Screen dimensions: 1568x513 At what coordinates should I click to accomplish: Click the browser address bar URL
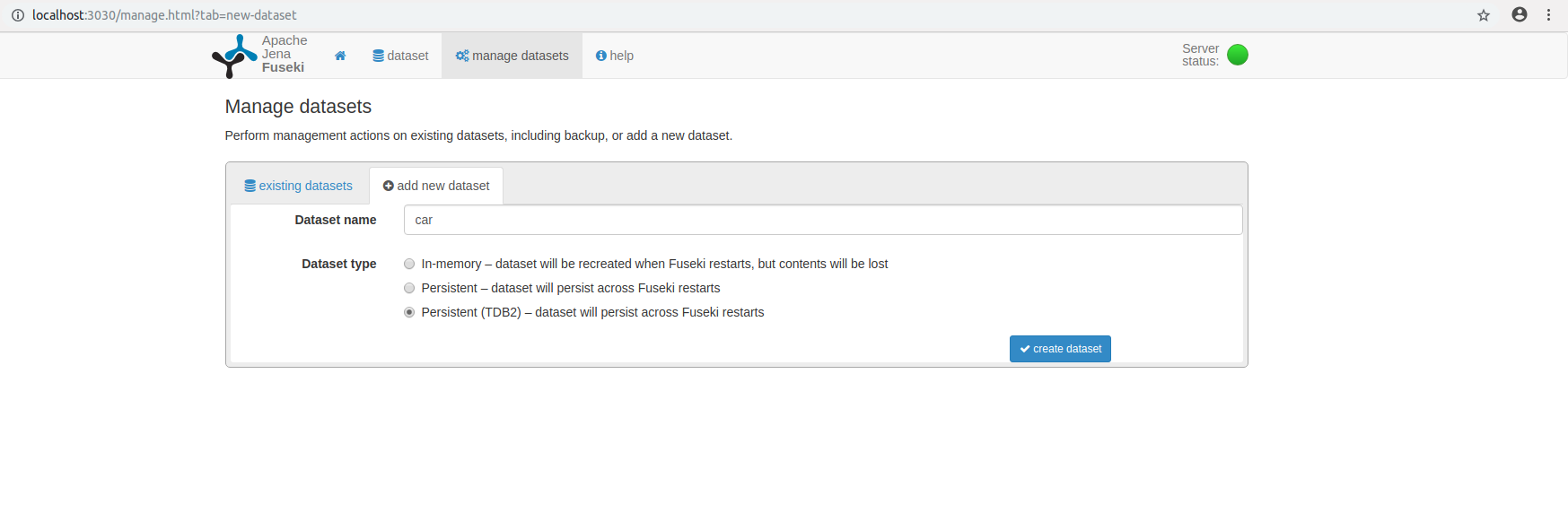164,15
